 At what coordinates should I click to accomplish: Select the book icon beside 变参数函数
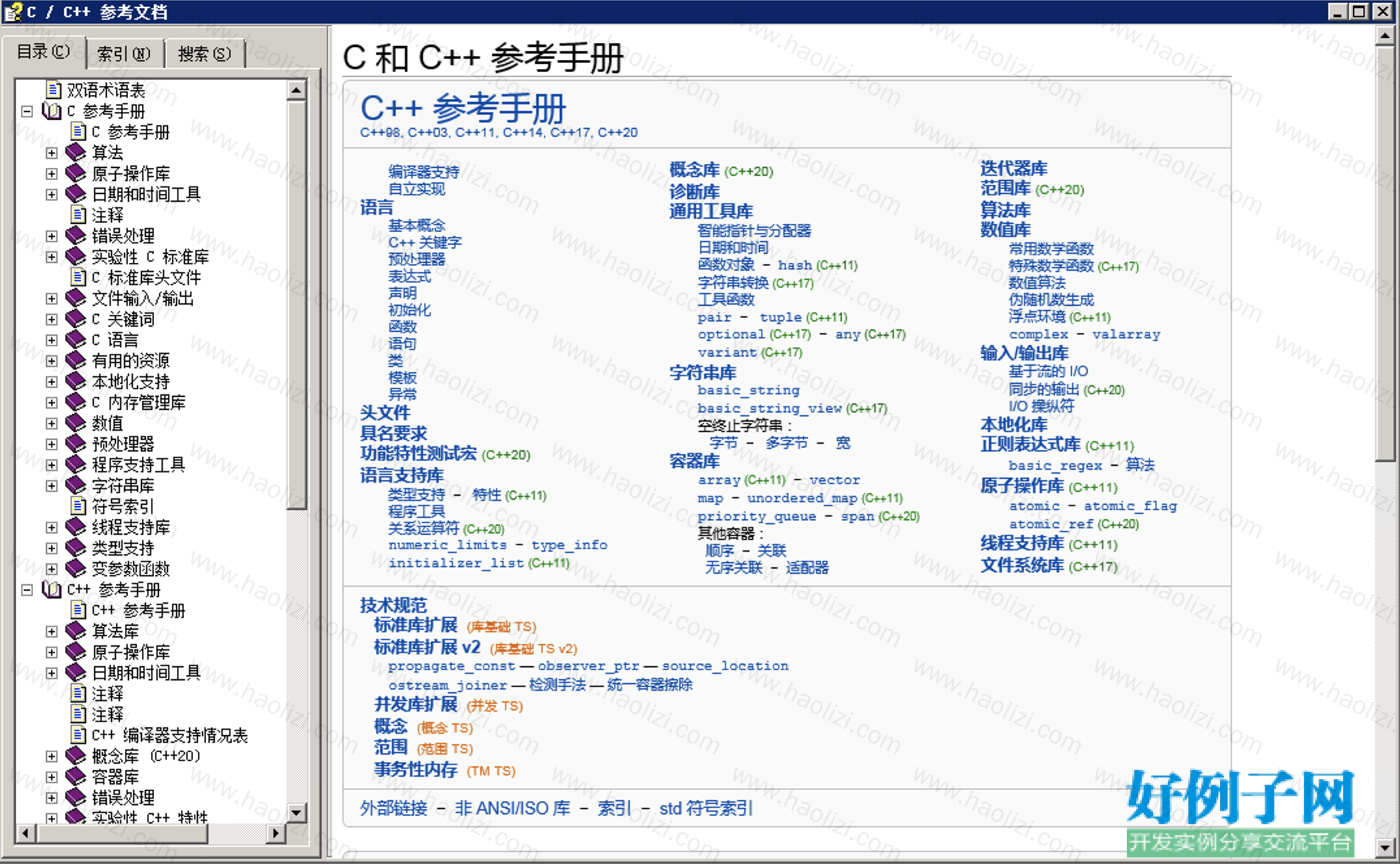(x=76, y=569)
